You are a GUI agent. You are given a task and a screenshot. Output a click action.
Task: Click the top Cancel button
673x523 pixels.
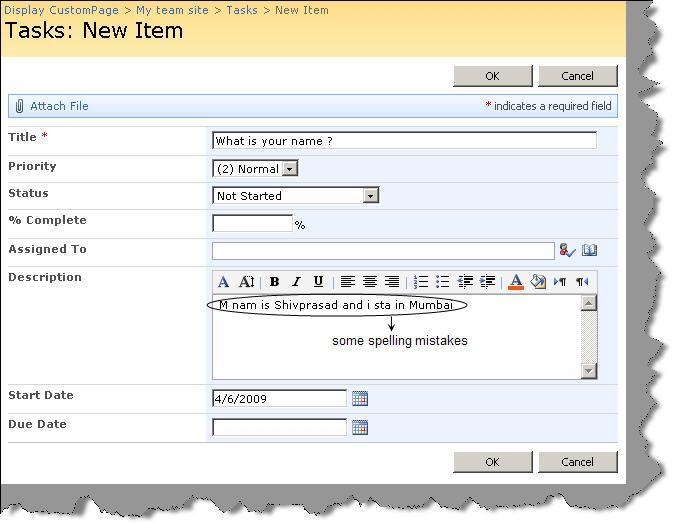click(x=578, y=76)
